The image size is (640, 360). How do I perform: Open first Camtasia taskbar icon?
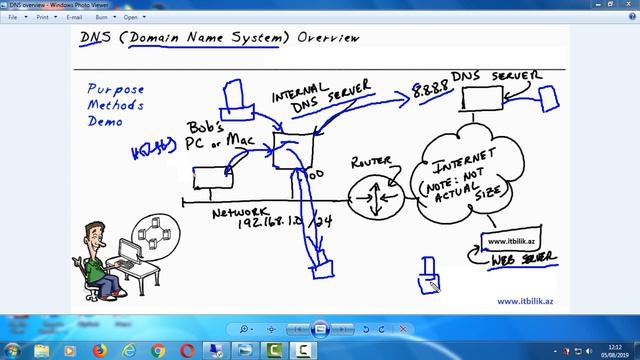pos(274,351)
